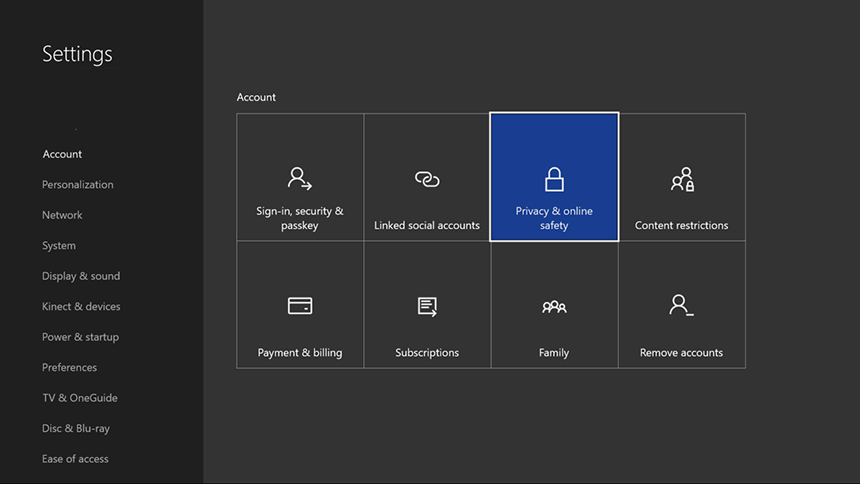Click the Linked social accounts chain icon
The width and height of the screenshot is (860, 484).
(x=427, y=179)
